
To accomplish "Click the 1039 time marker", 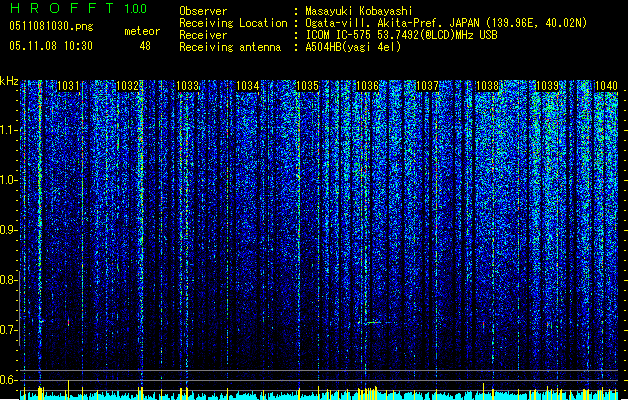I will click(x=547, y=86).
